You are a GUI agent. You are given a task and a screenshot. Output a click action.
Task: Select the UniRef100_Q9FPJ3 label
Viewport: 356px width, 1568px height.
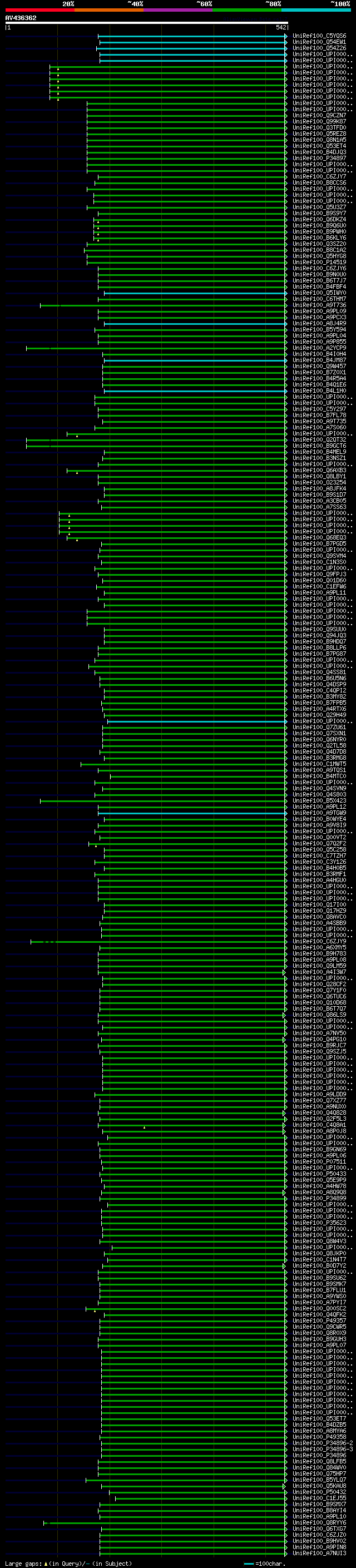(x=319, y=575)
